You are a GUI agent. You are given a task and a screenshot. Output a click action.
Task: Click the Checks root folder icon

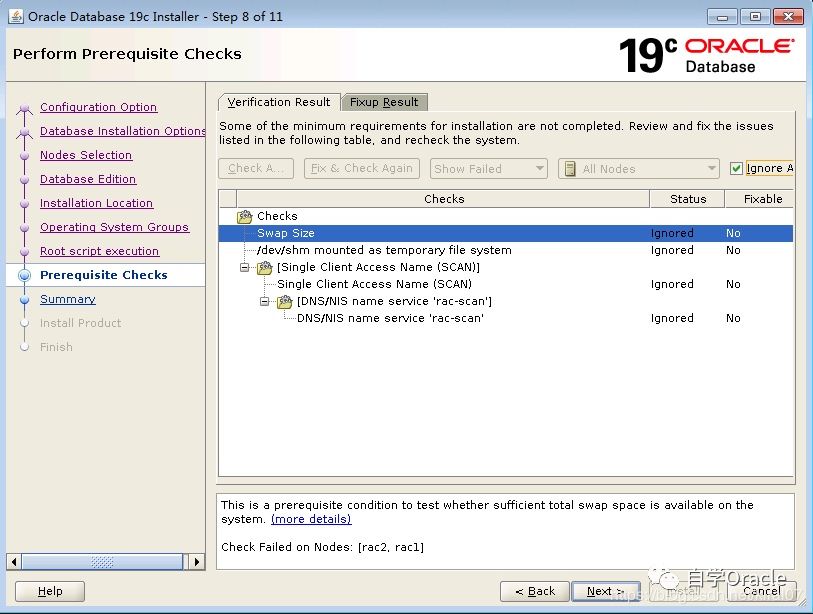click(245, 216)
